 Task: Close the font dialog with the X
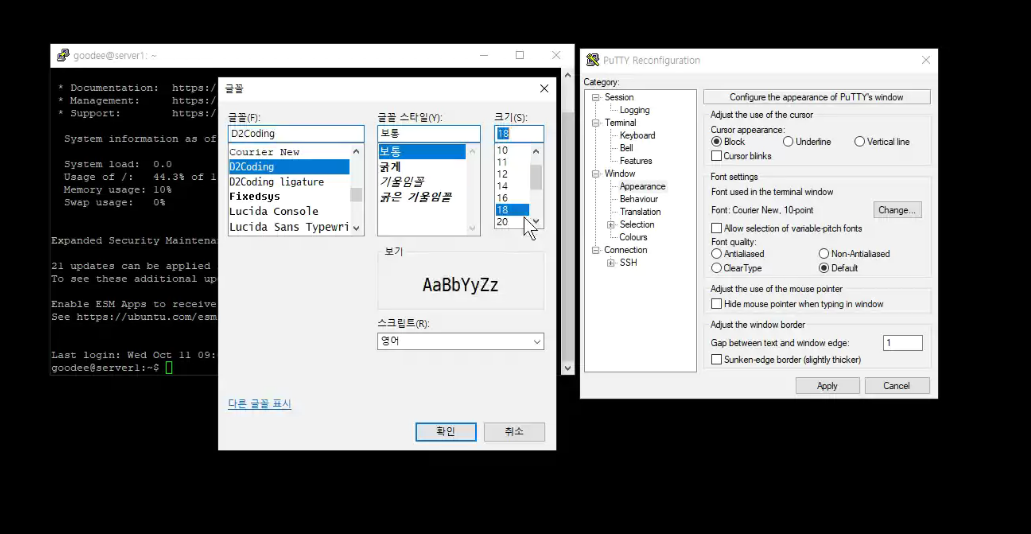[x=544, y=88]
